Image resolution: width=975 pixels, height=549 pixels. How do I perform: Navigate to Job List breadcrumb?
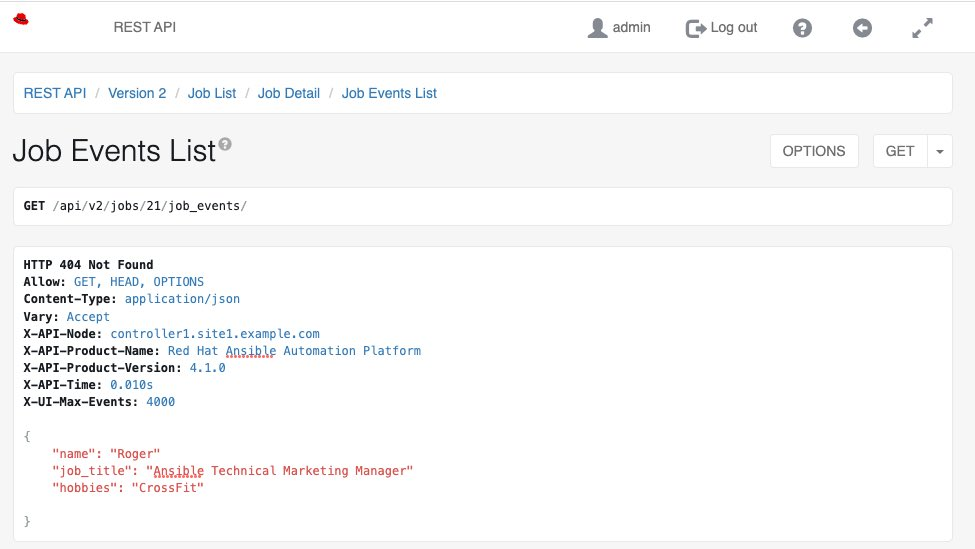212,93
